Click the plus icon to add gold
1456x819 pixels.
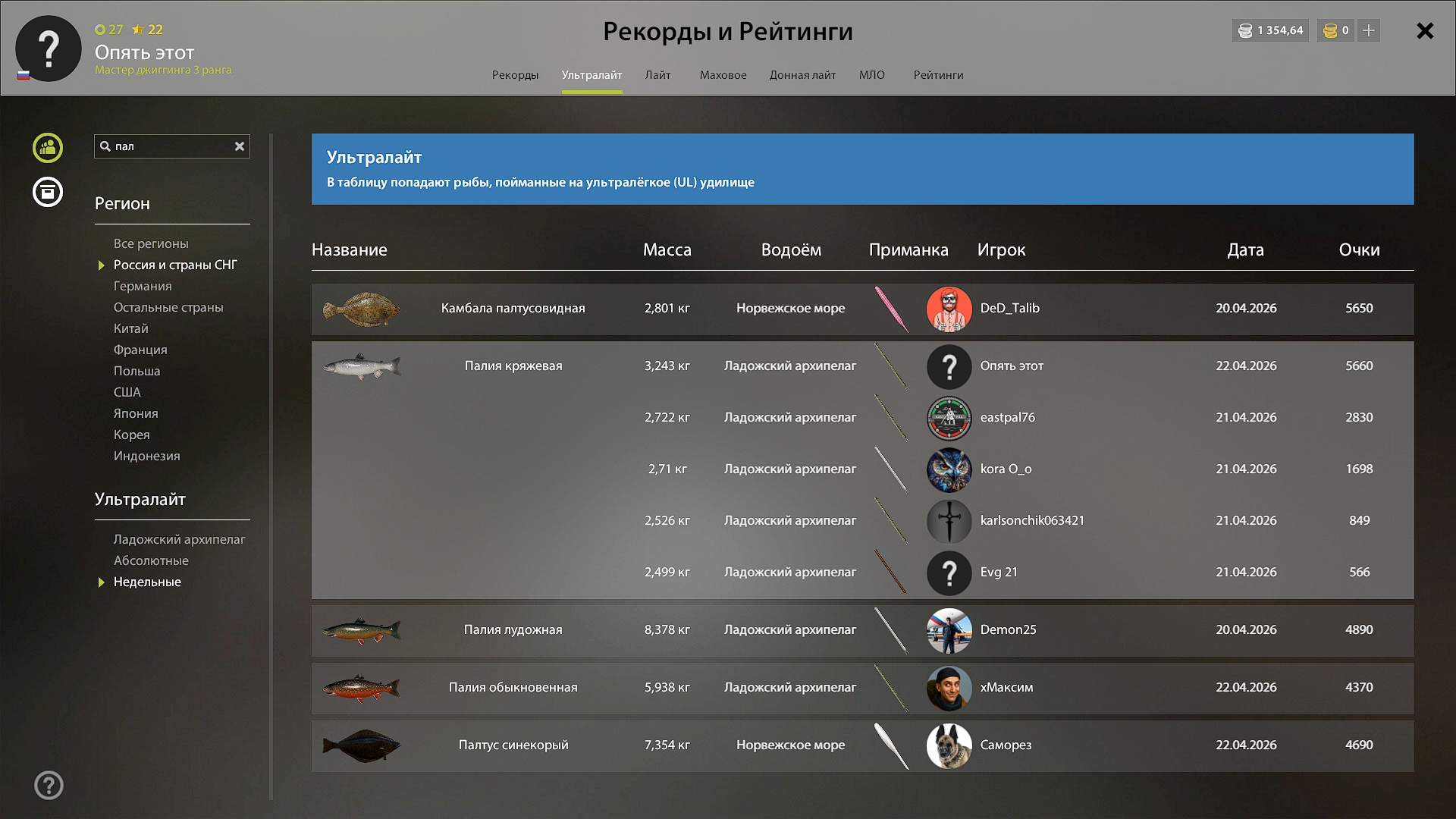[x=1369, y=30]
